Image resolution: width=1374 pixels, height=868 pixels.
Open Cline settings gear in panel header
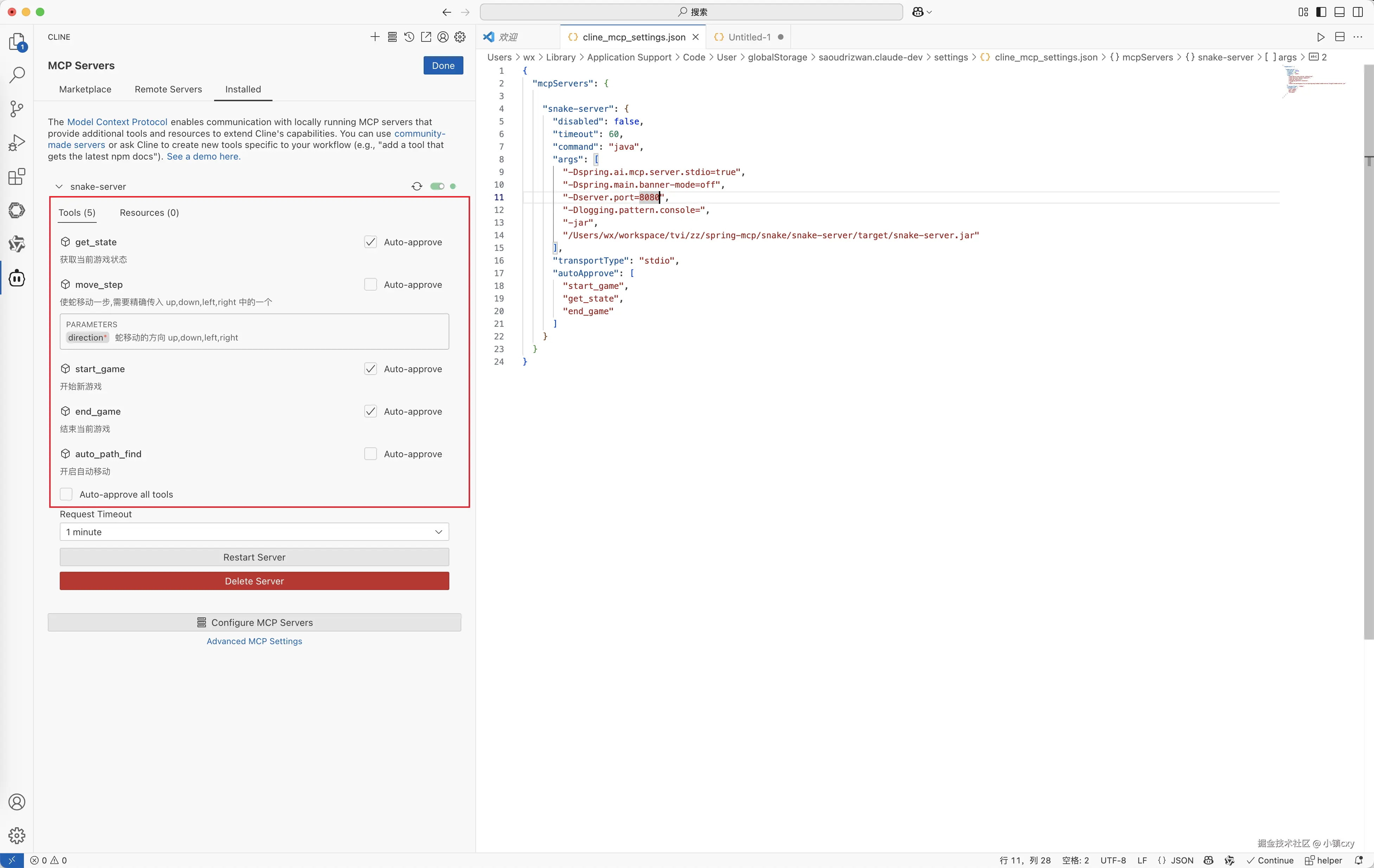coord(460,37)
